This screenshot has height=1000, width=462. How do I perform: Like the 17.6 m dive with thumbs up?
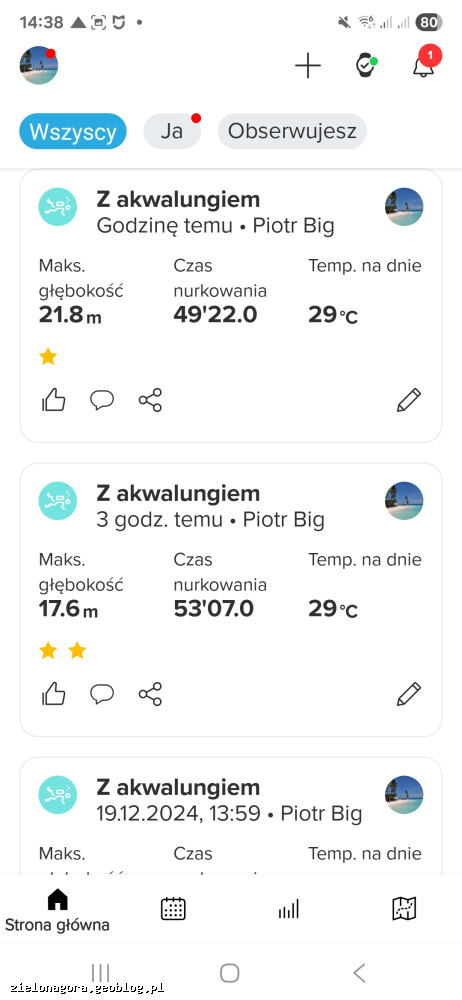pyautogui.click(x=54, y=694)
